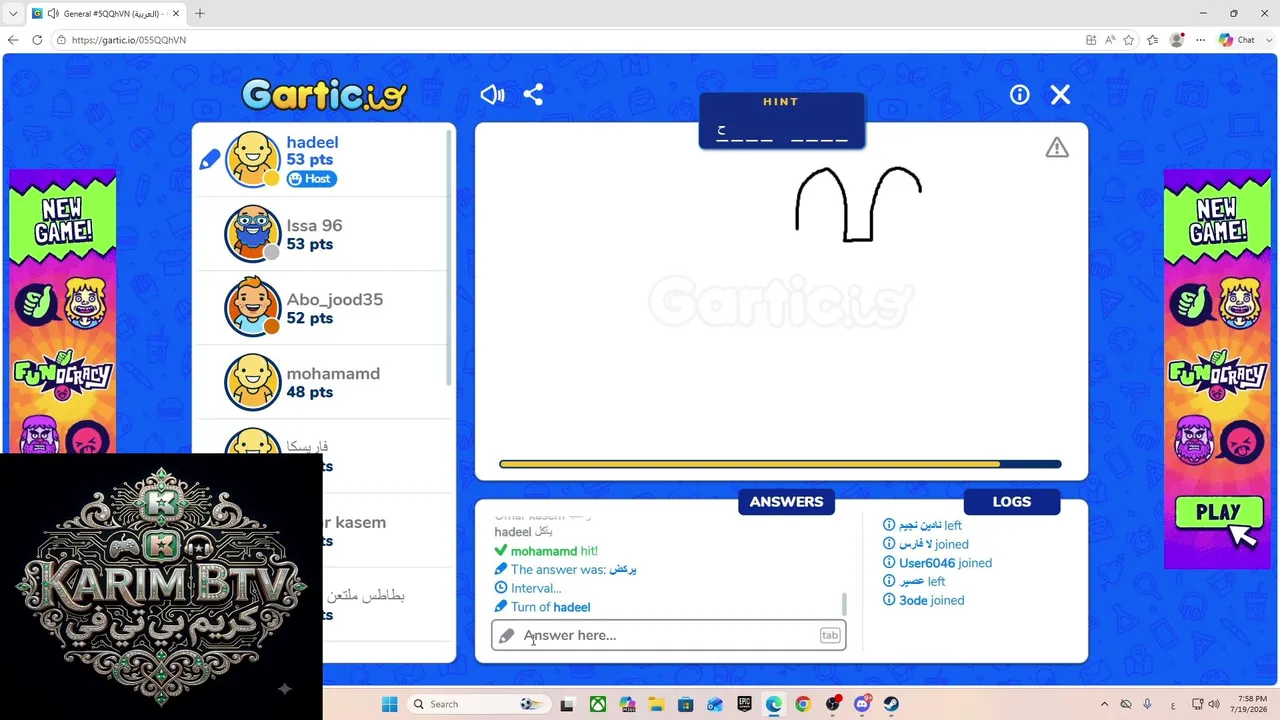Mute the Gartic game sound
Screen dimensions: 1280x720
point(492,95)
